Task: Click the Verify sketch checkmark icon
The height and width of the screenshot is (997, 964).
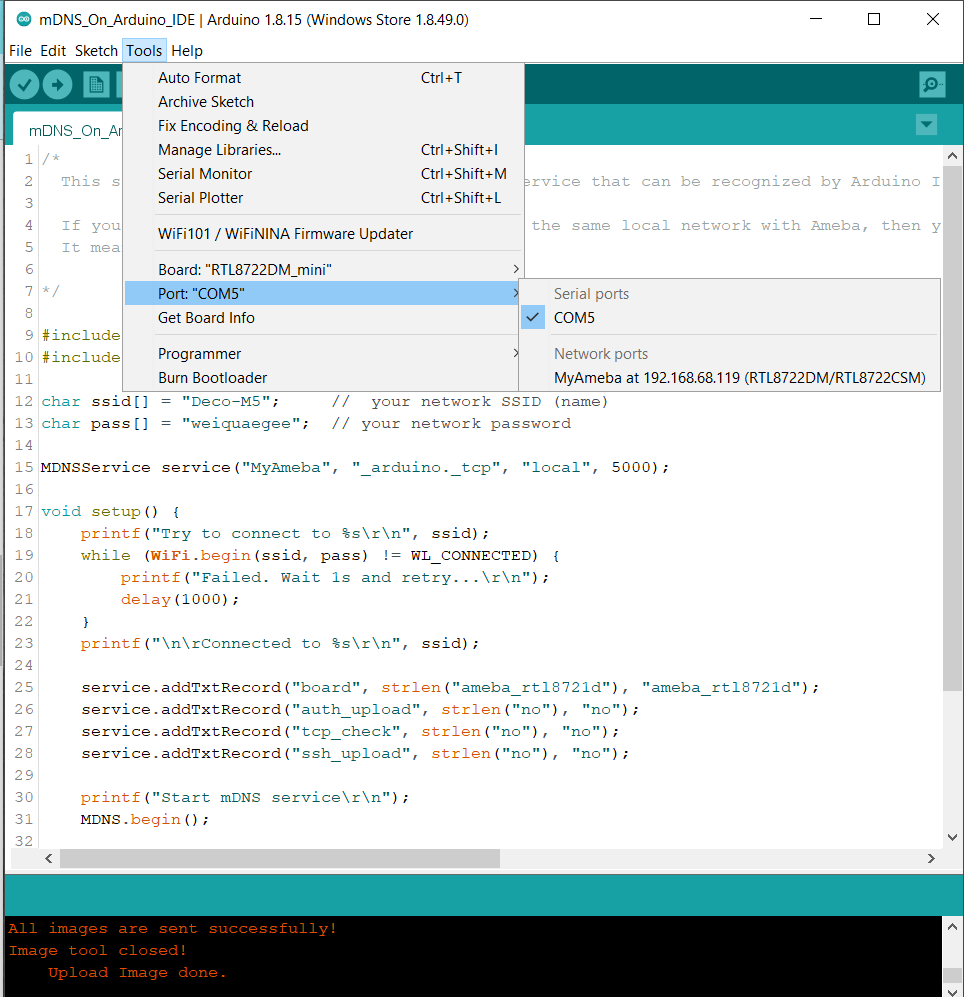Action: 25,85
